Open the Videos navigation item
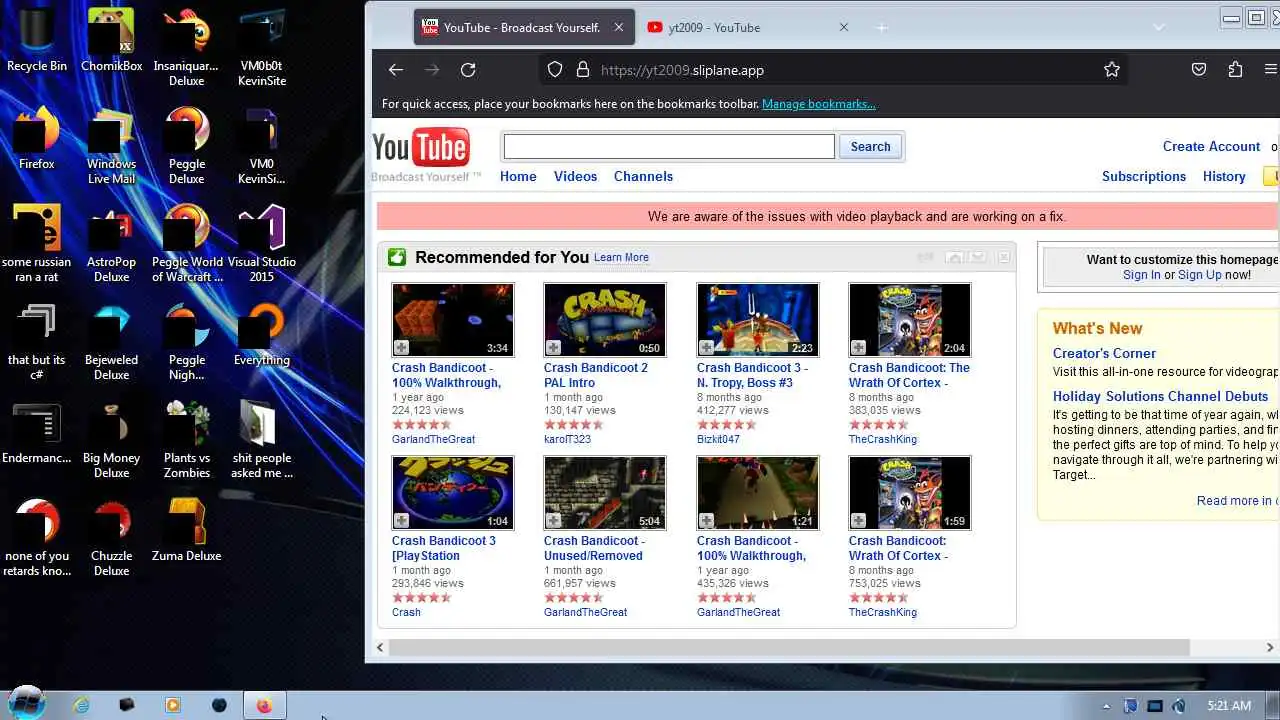1280x720 pixels. click(575, 176)
